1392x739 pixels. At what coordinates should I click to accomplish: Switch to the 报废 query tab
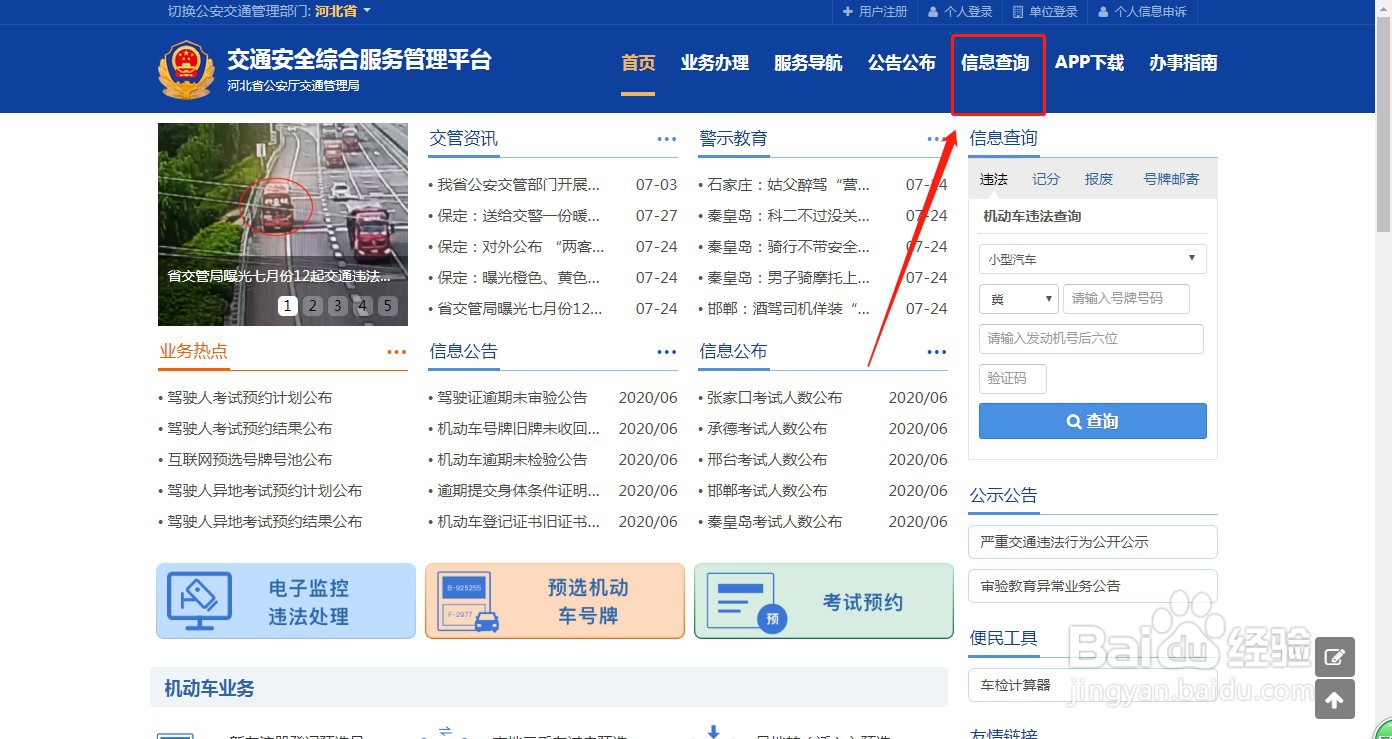point(1099,179)
